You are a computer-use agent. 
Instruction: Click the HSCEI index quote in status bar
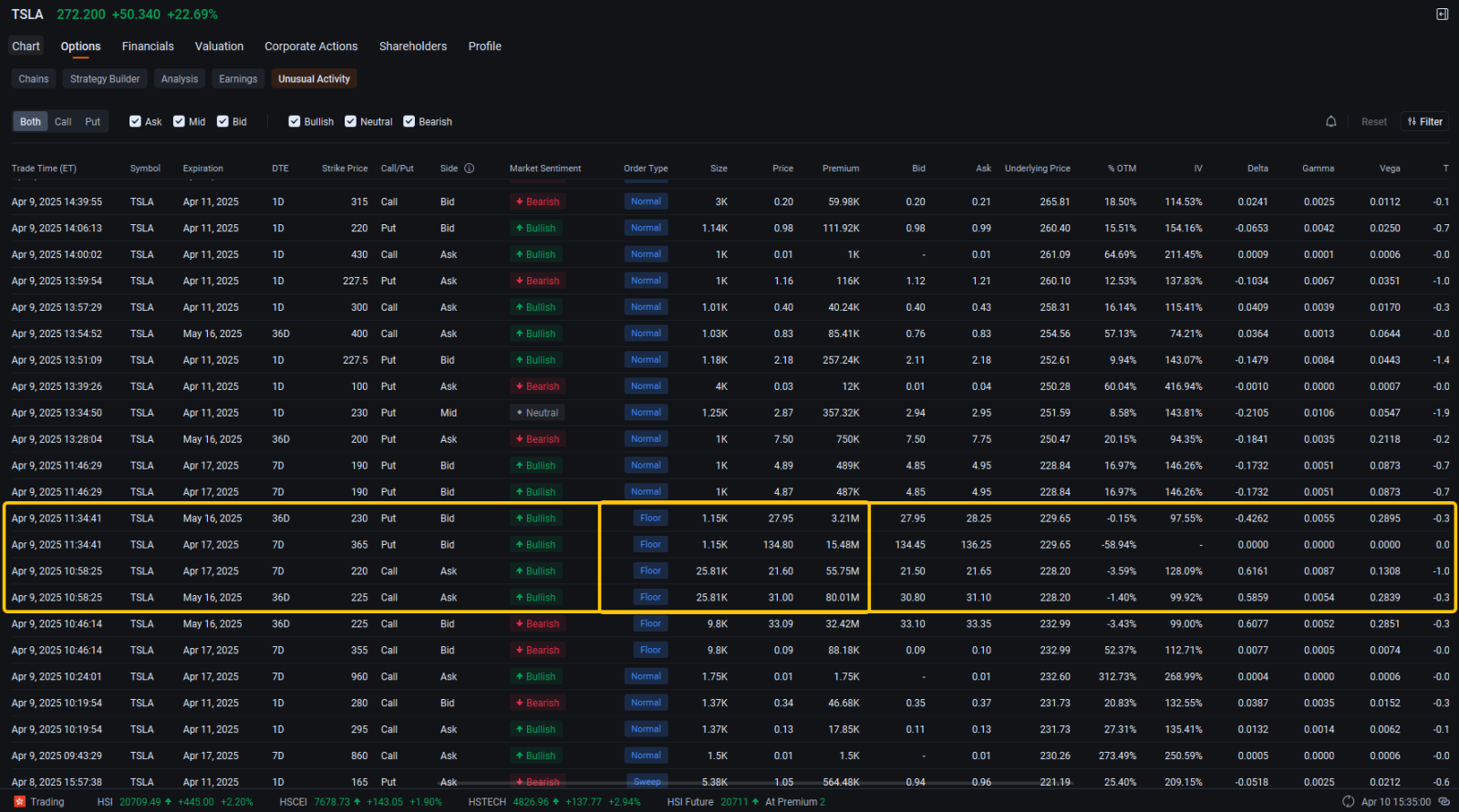[x=360, y=802]
